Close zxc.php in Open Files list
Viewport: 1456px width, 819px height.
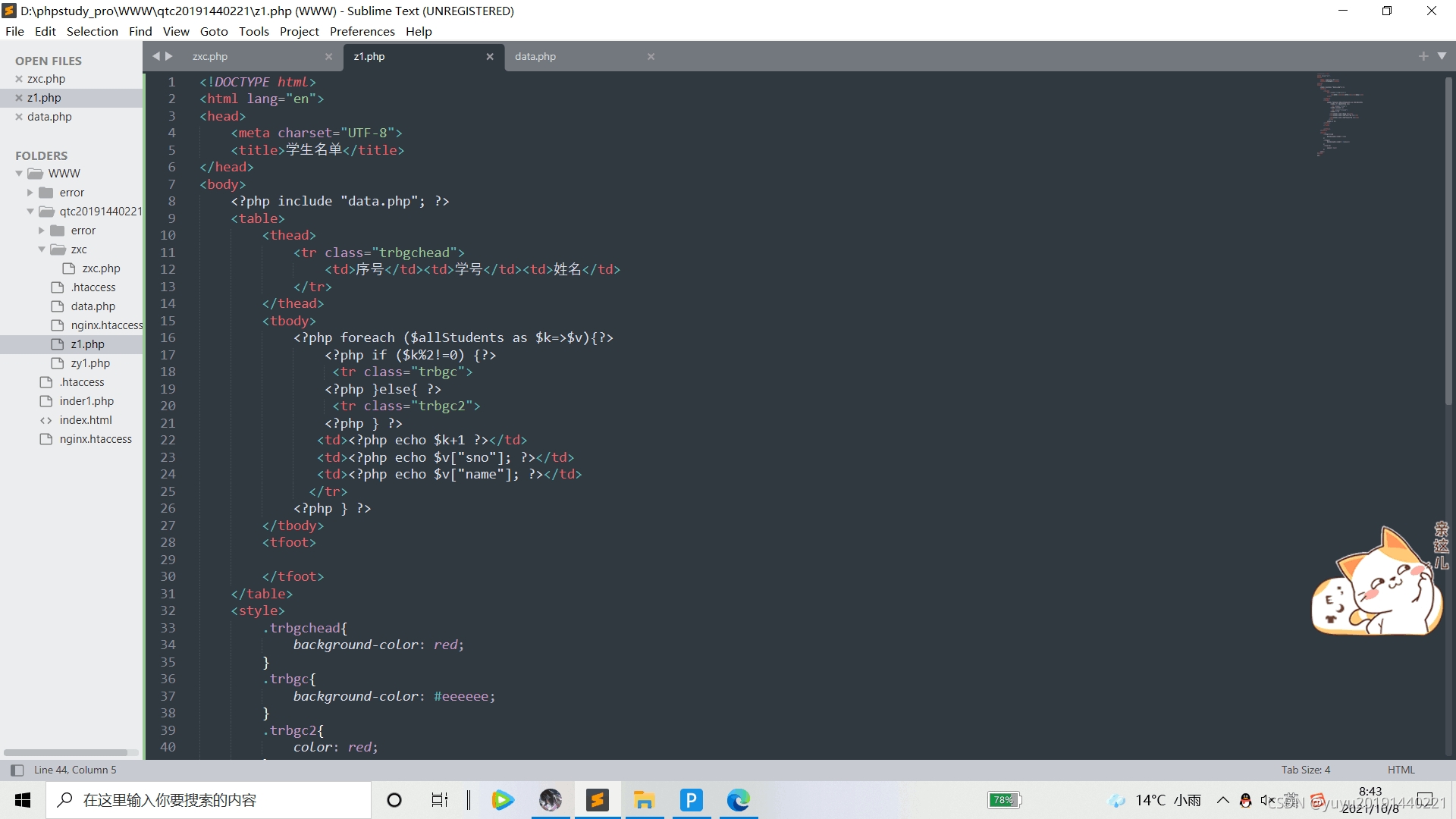pyautogui.click(x=19, y=79)
